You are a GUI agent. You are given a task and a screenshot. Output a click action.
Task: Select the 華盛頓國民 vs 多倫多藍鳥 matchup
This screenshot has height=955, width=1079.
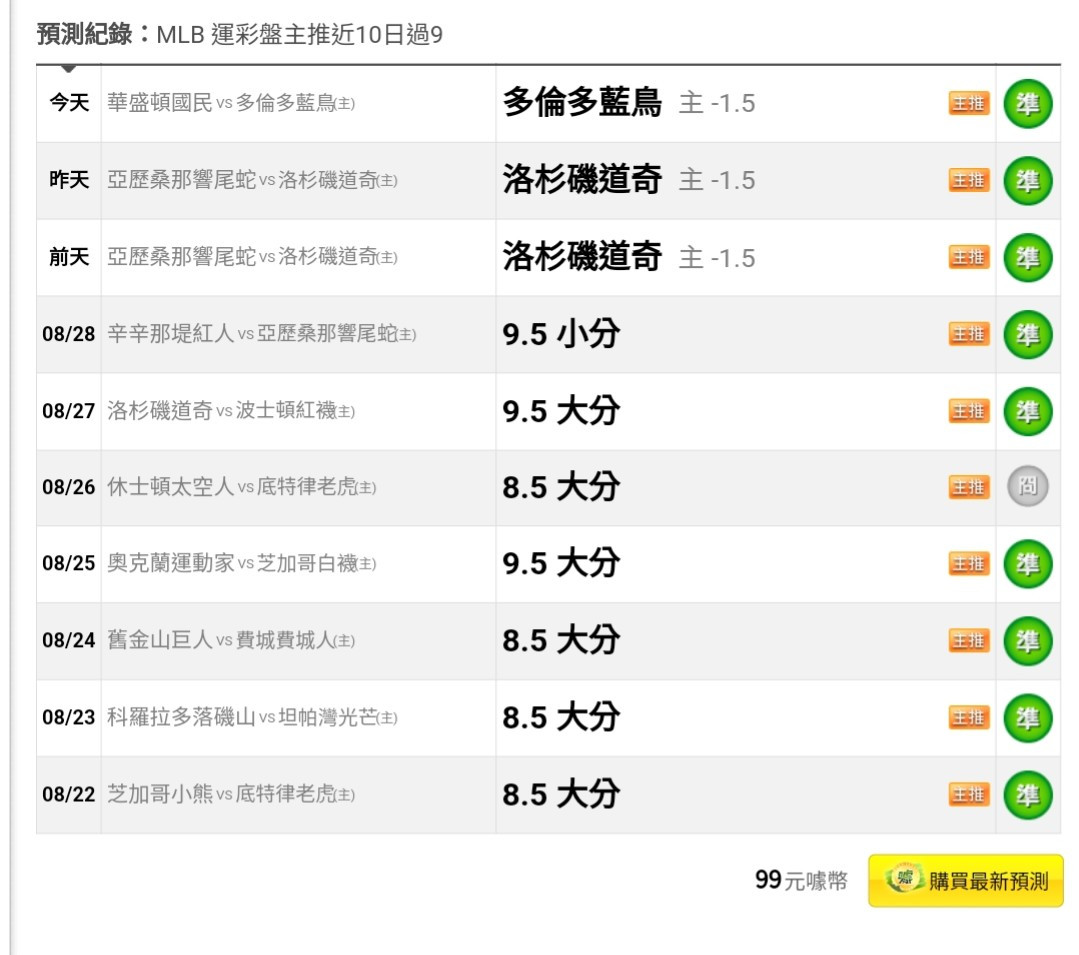coord(231,103)
